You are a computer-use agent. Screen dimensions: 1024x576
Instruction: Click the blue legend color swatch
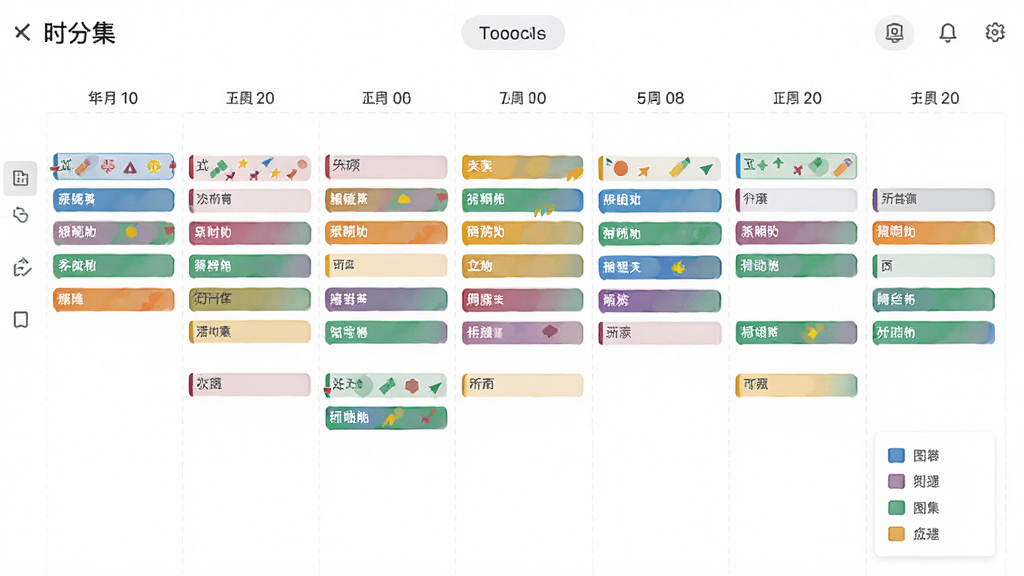(x=896, y=455)
